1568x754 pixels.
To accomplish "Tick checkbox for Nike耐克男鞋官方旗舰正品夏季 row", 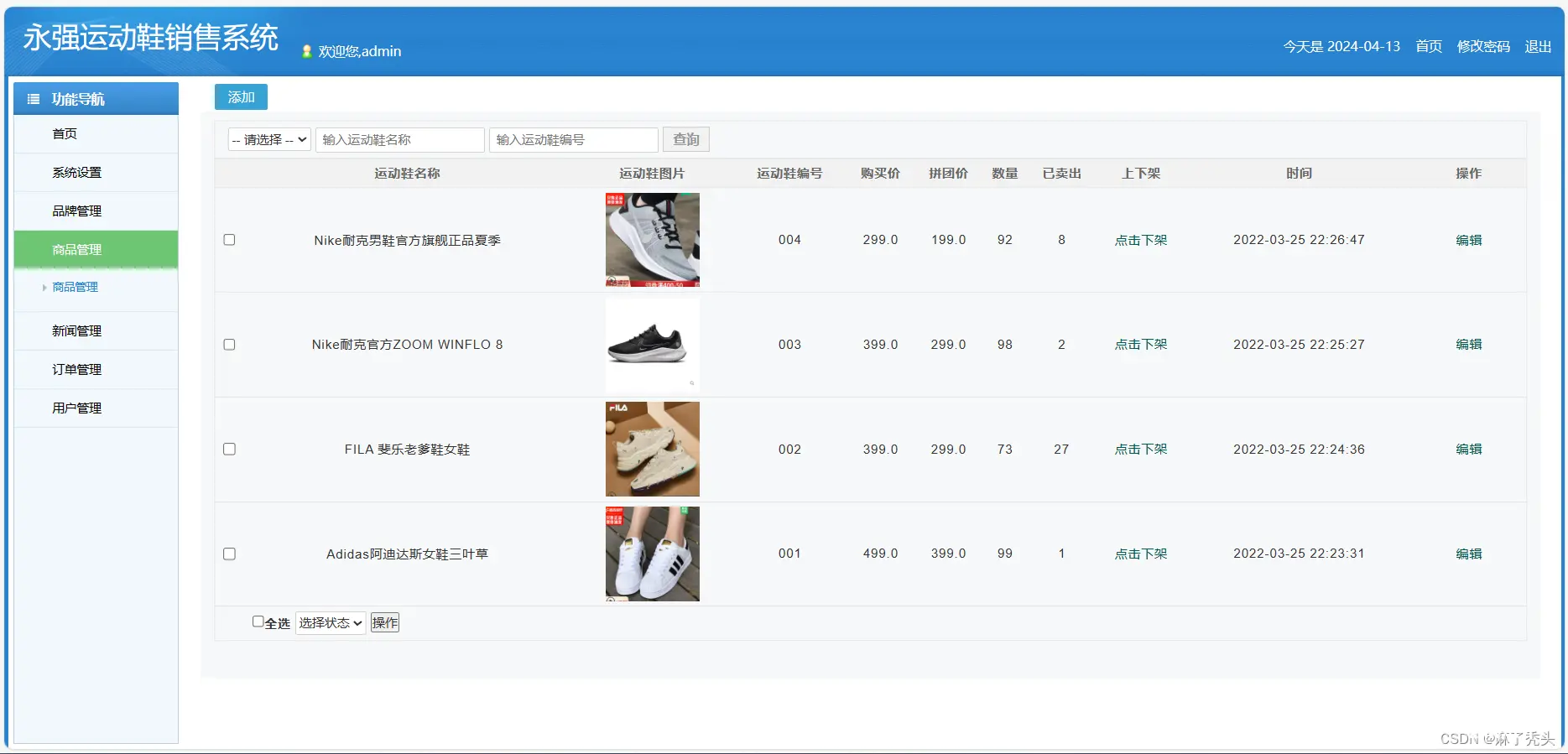I will 229,240.
